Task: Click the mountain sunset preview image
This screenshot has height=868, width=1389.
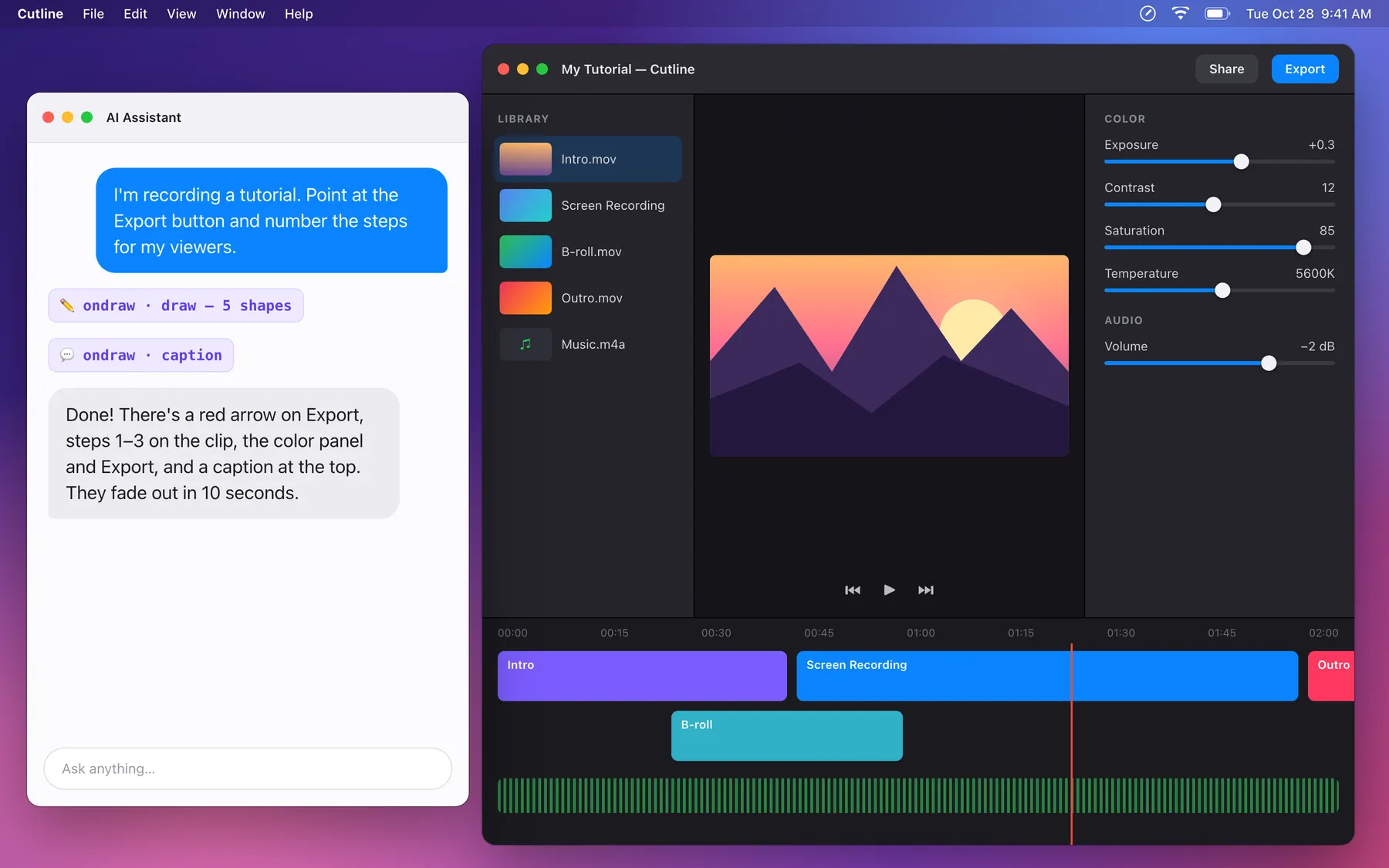Action: point(889,356)
